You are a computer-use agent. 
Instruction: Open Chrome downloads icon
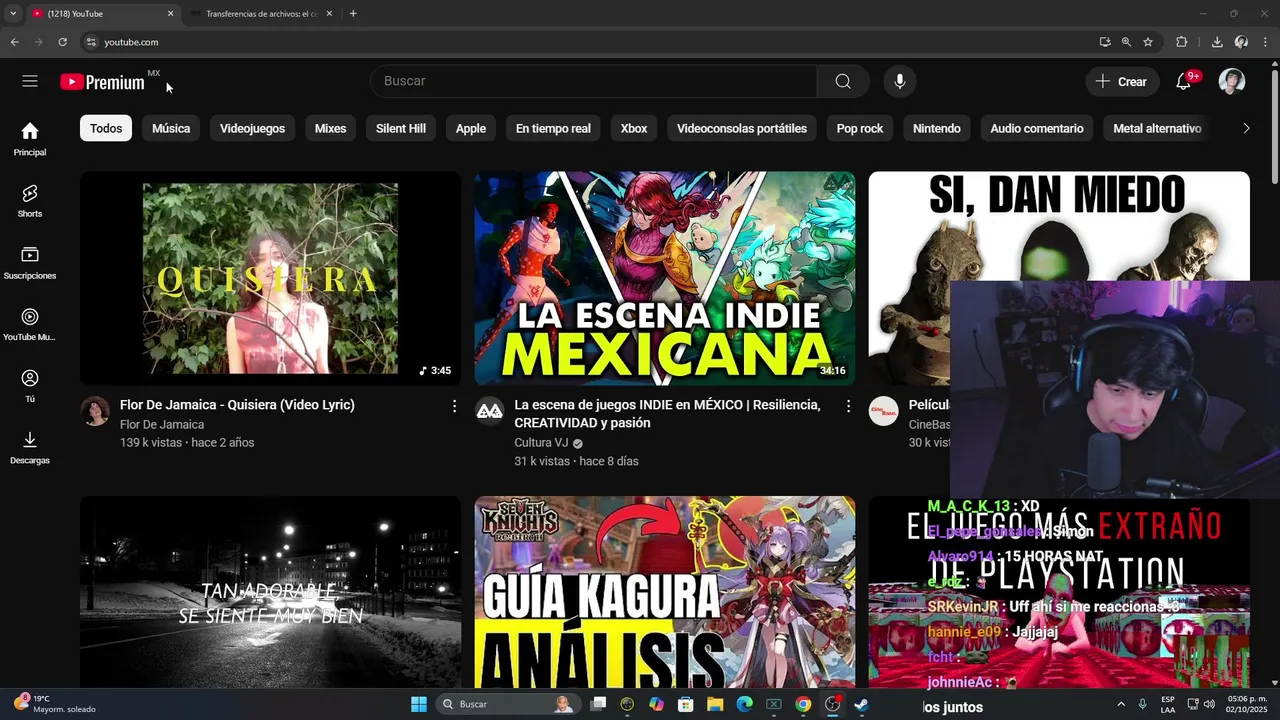pyautogui.click(x=1217, y=42)
